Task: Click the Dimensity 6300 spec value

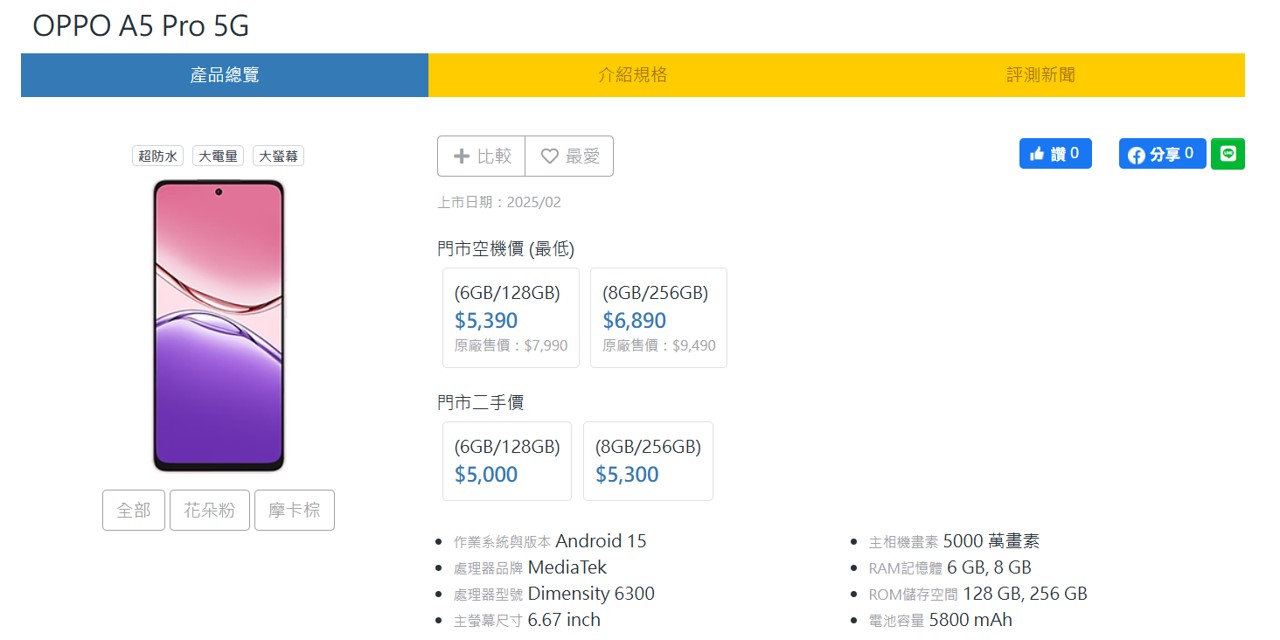Action: (591, 594)
